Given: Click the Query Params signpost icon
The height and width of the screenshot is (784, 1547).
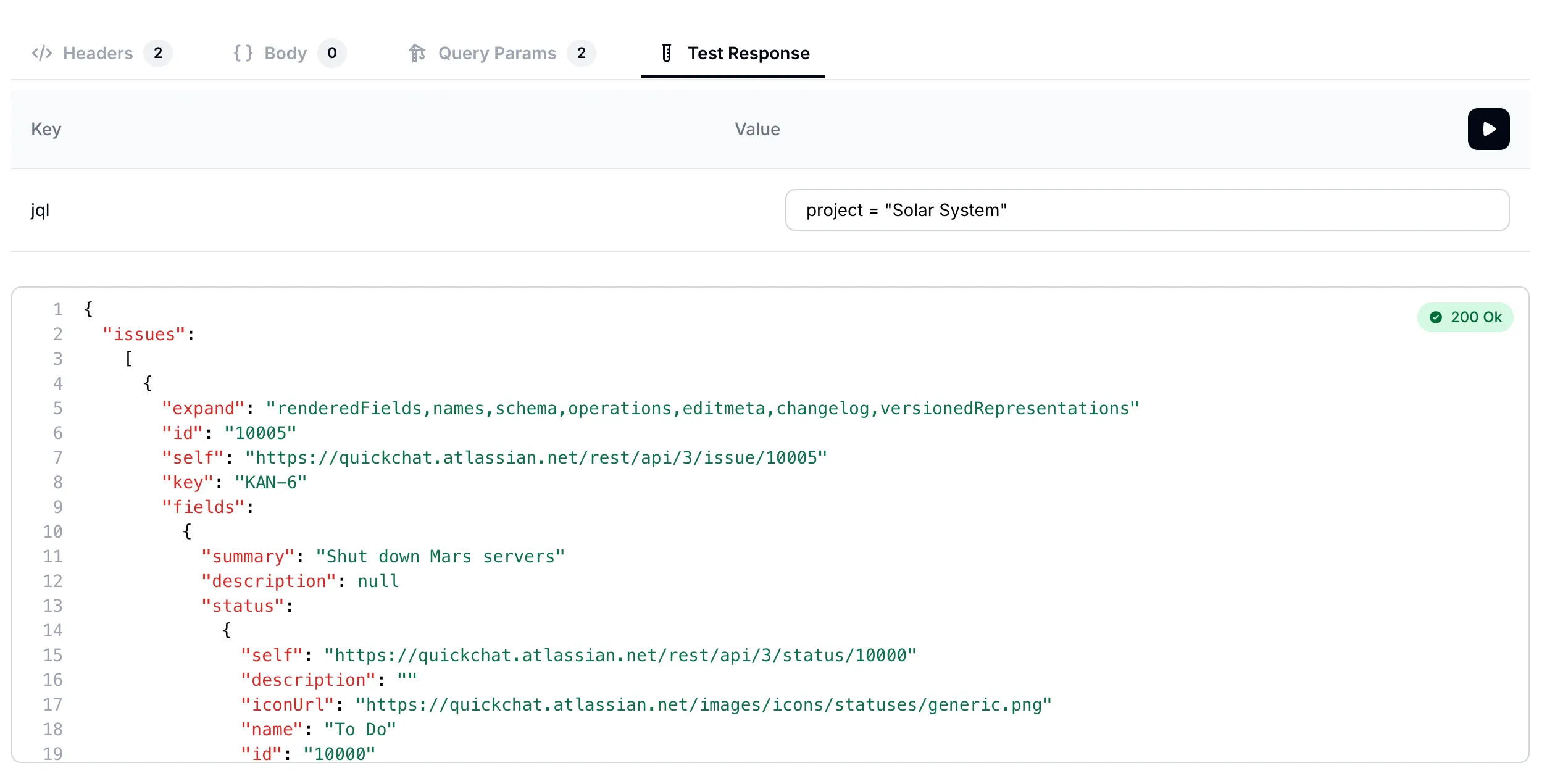Looking at the screenshot, I should pyautogui.click(x=417, y=53).
